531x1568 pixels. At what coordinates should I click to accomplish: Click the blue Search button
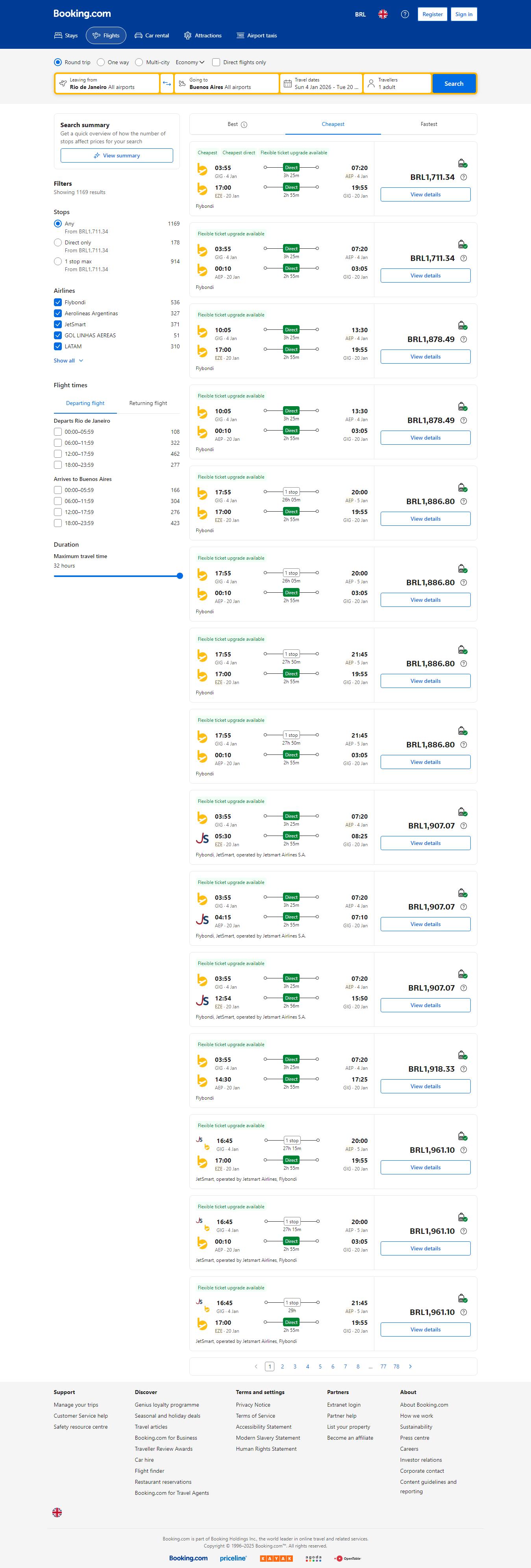(454, 83)
